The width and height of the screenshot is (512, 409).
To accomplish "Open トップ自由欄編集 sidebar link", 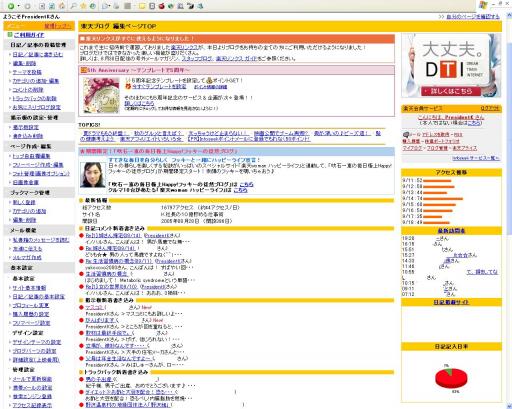I will tap(31, 156).
